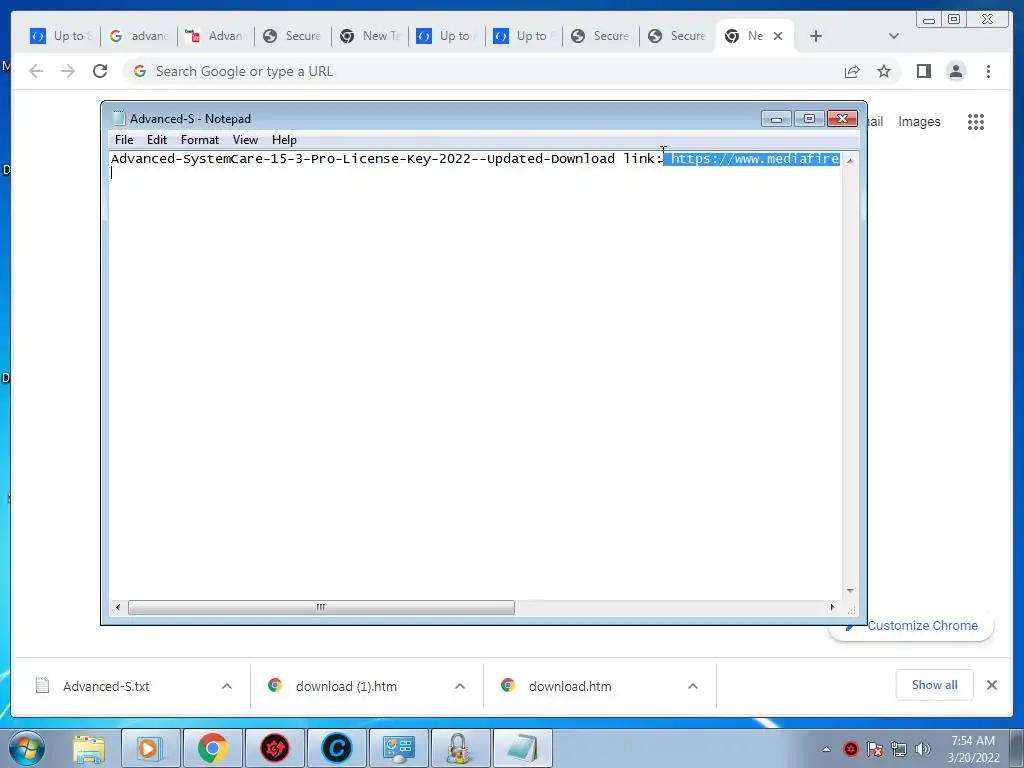Open Notepad Help menu
This screenshot has height=768, width=1024.
[284, 140]
